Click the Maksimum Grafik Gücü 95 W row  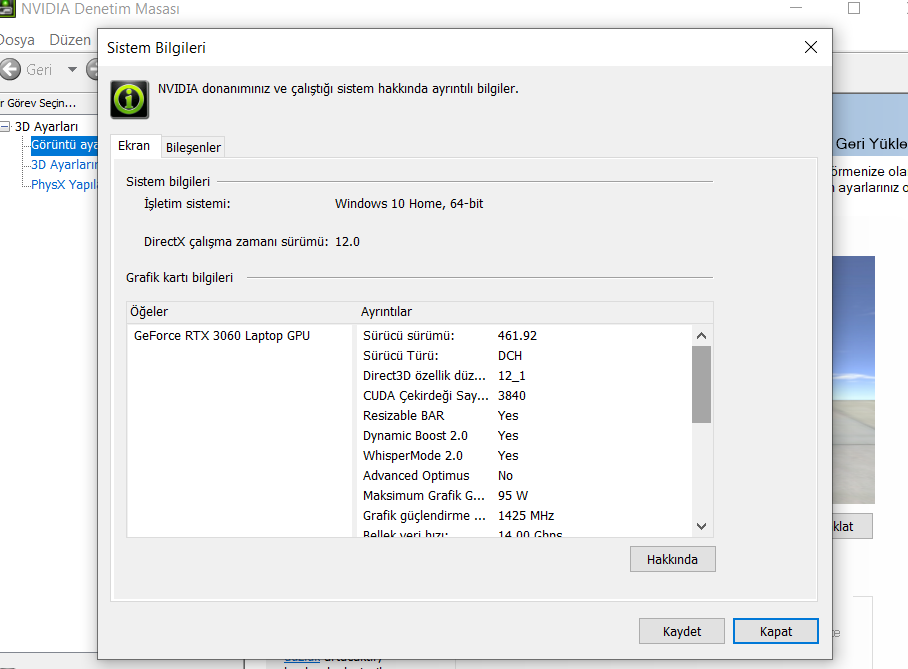point(526,495)
